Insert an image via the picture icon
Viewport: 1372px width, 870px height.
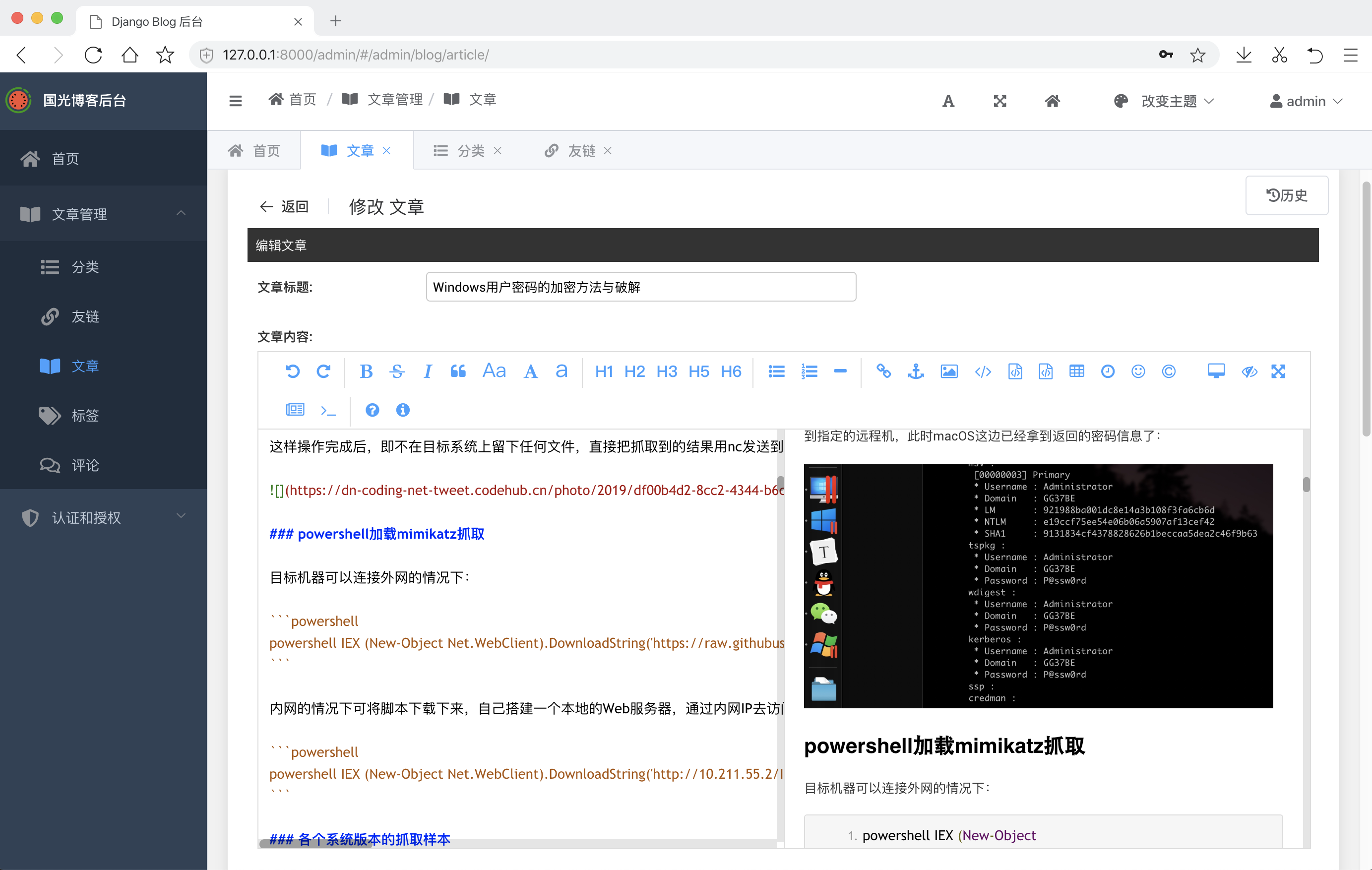point(949,372)
